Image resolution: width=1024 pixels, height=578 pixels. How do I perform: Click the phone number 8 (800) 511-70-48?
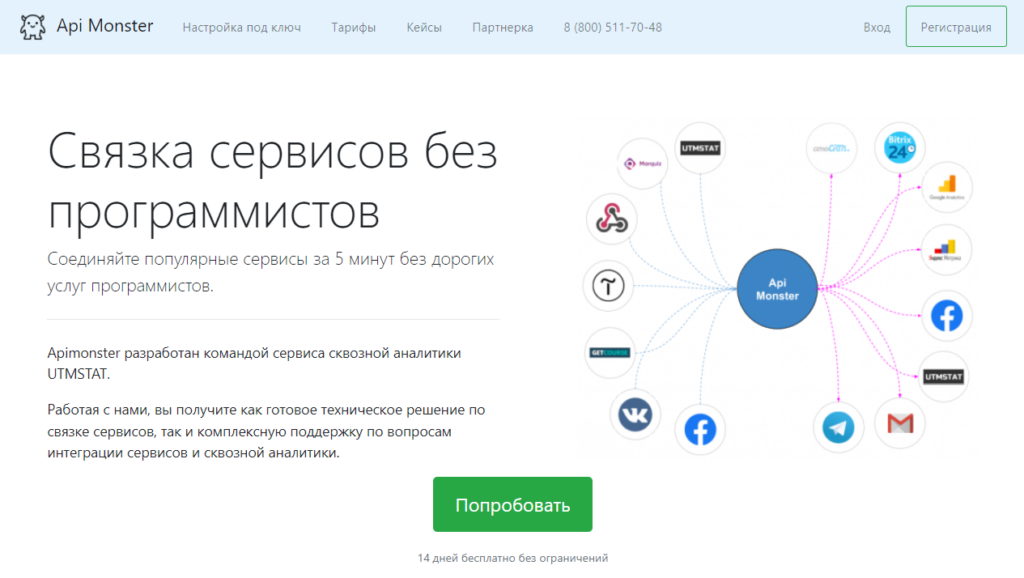[613, 27]
